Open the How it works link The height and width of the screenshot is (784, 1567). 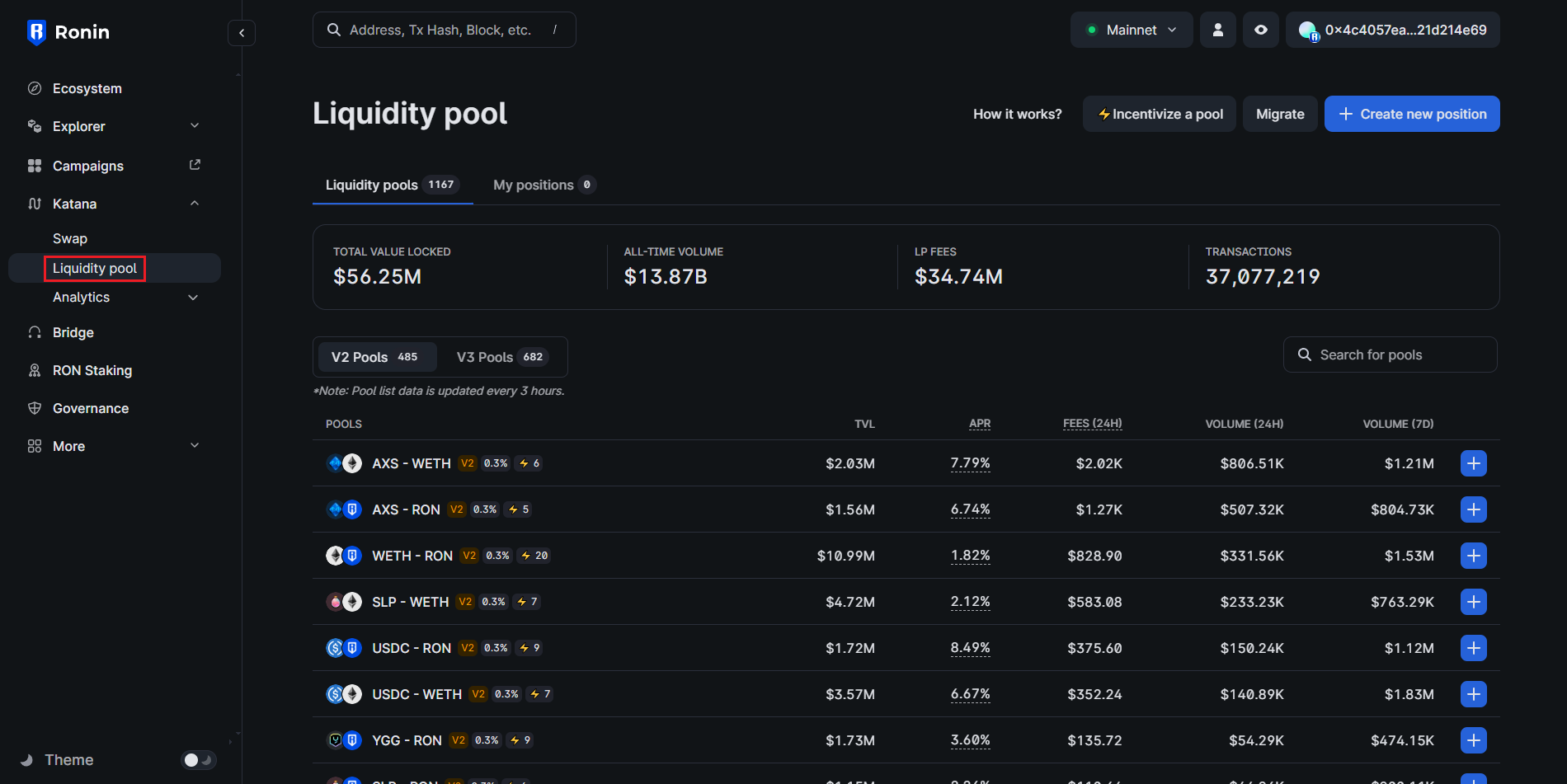1017,113
